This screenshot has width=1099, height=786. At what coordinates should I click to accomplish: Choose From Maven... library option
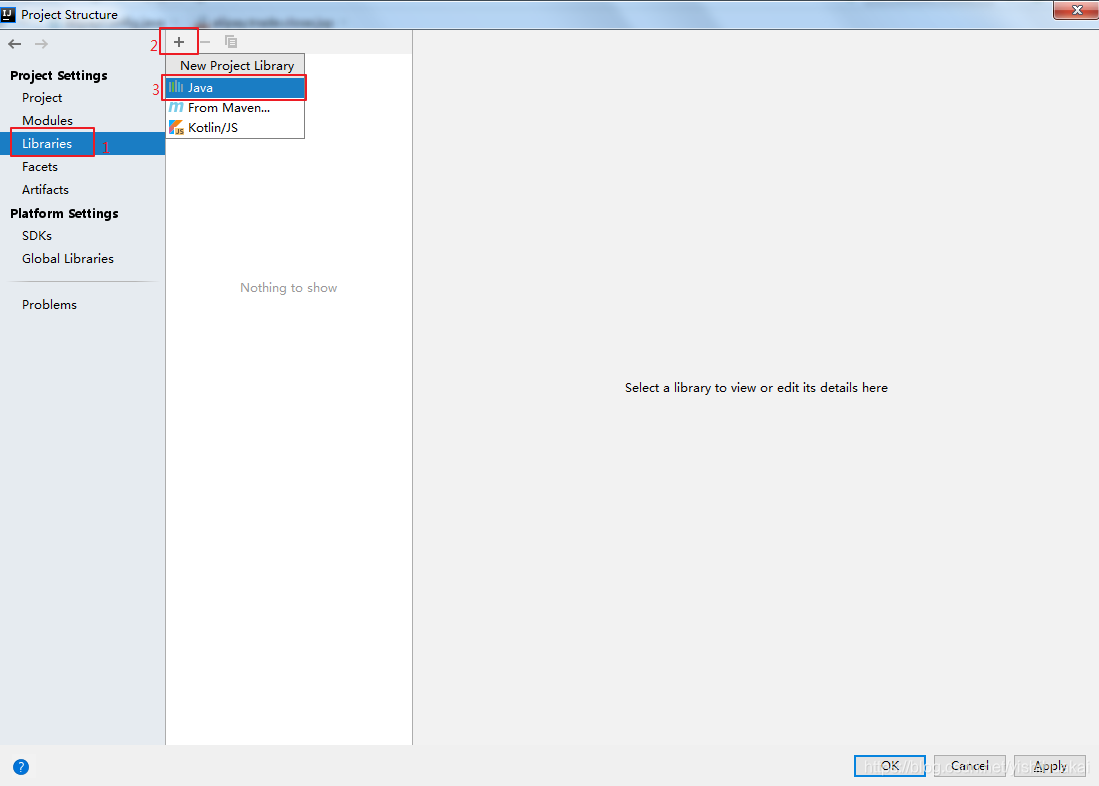pos(235,107)
